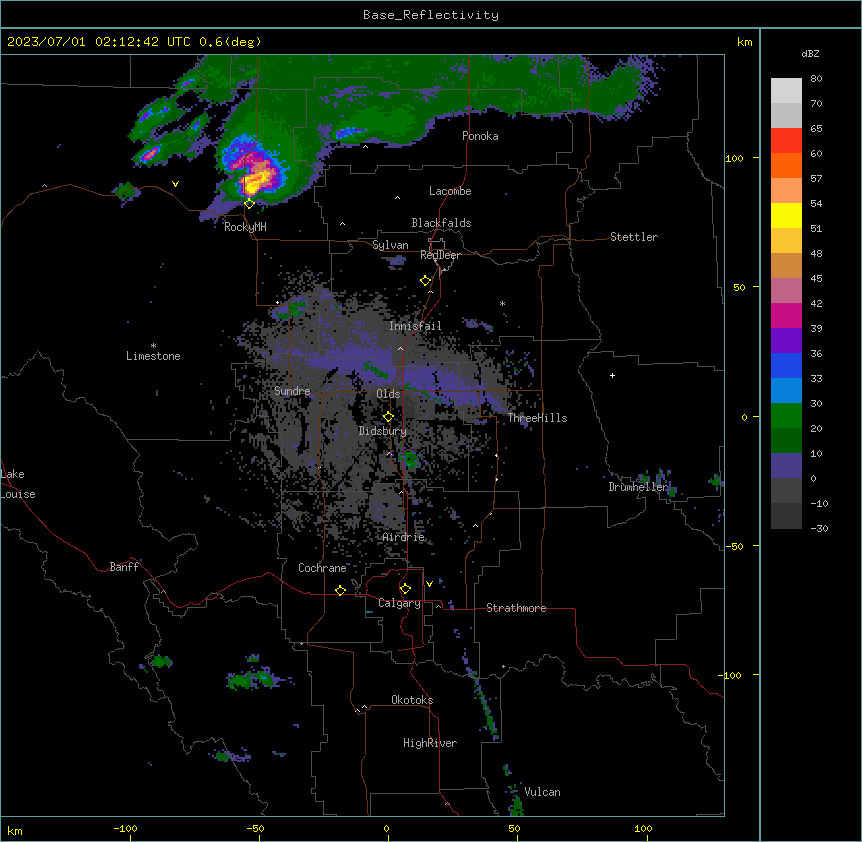862x842 pixels.
Task: Click the yellow diamond marker above Calgary label
Action: [405, 589]
